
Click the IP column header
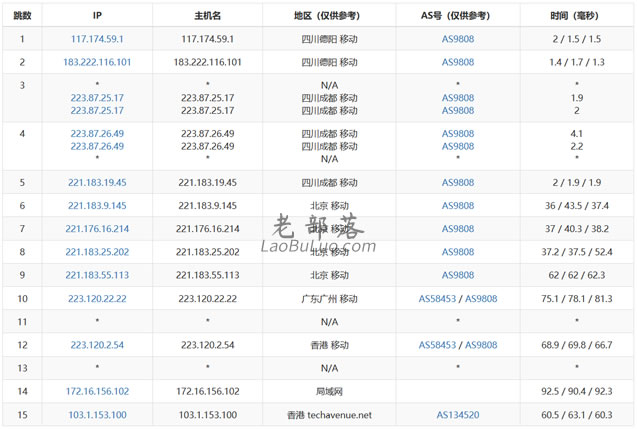click(97, 15)
